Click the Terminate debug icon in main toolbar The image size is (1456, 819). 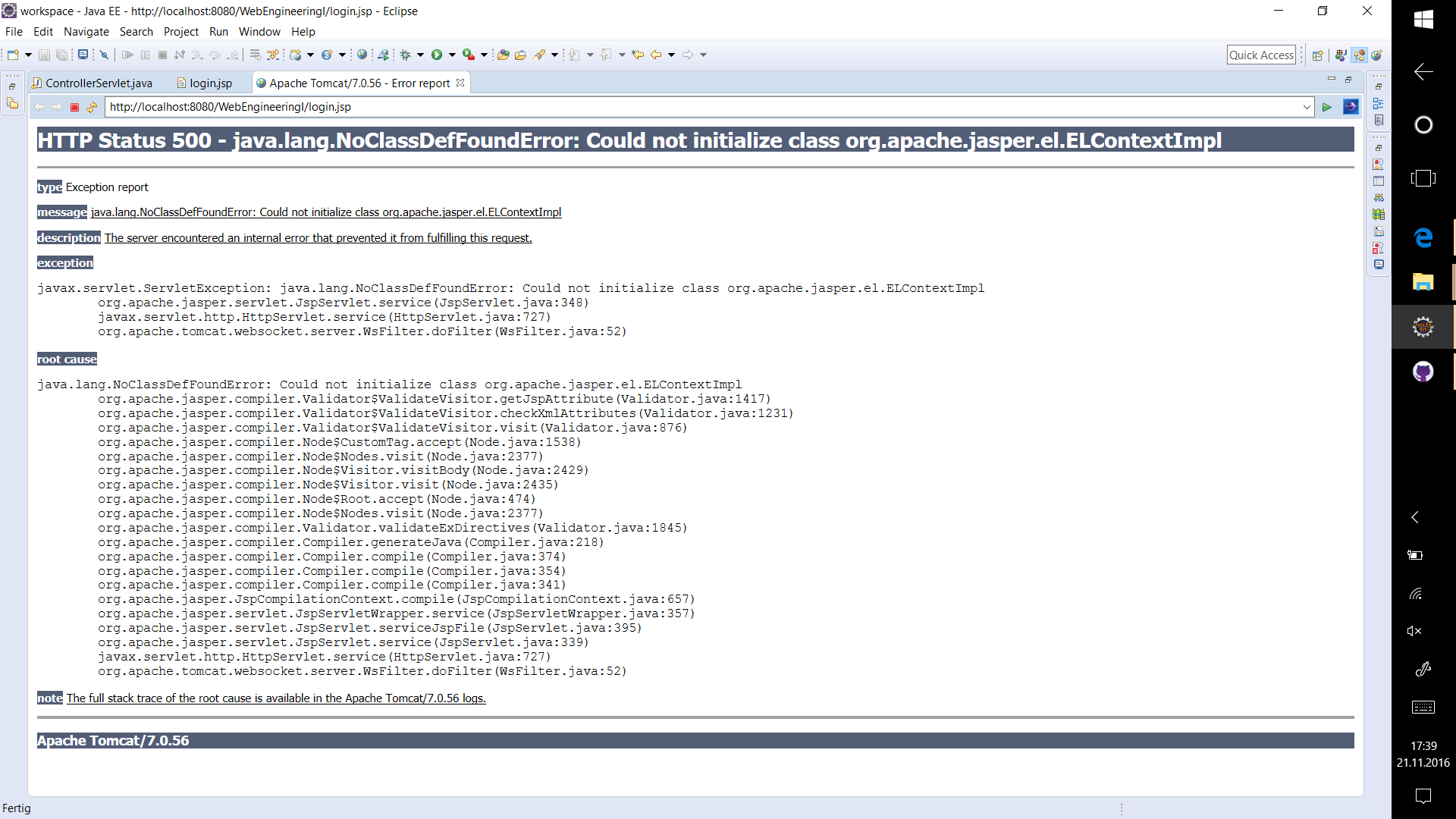pos(162,55)
